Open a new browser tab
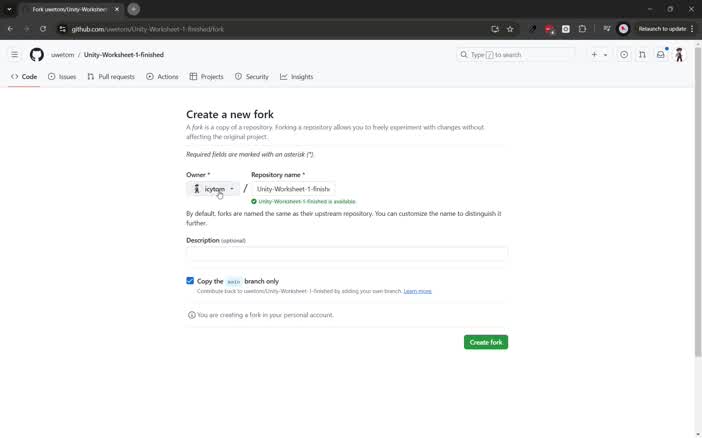The height and width of the screenshot is (438, 702). coord(133,9)
